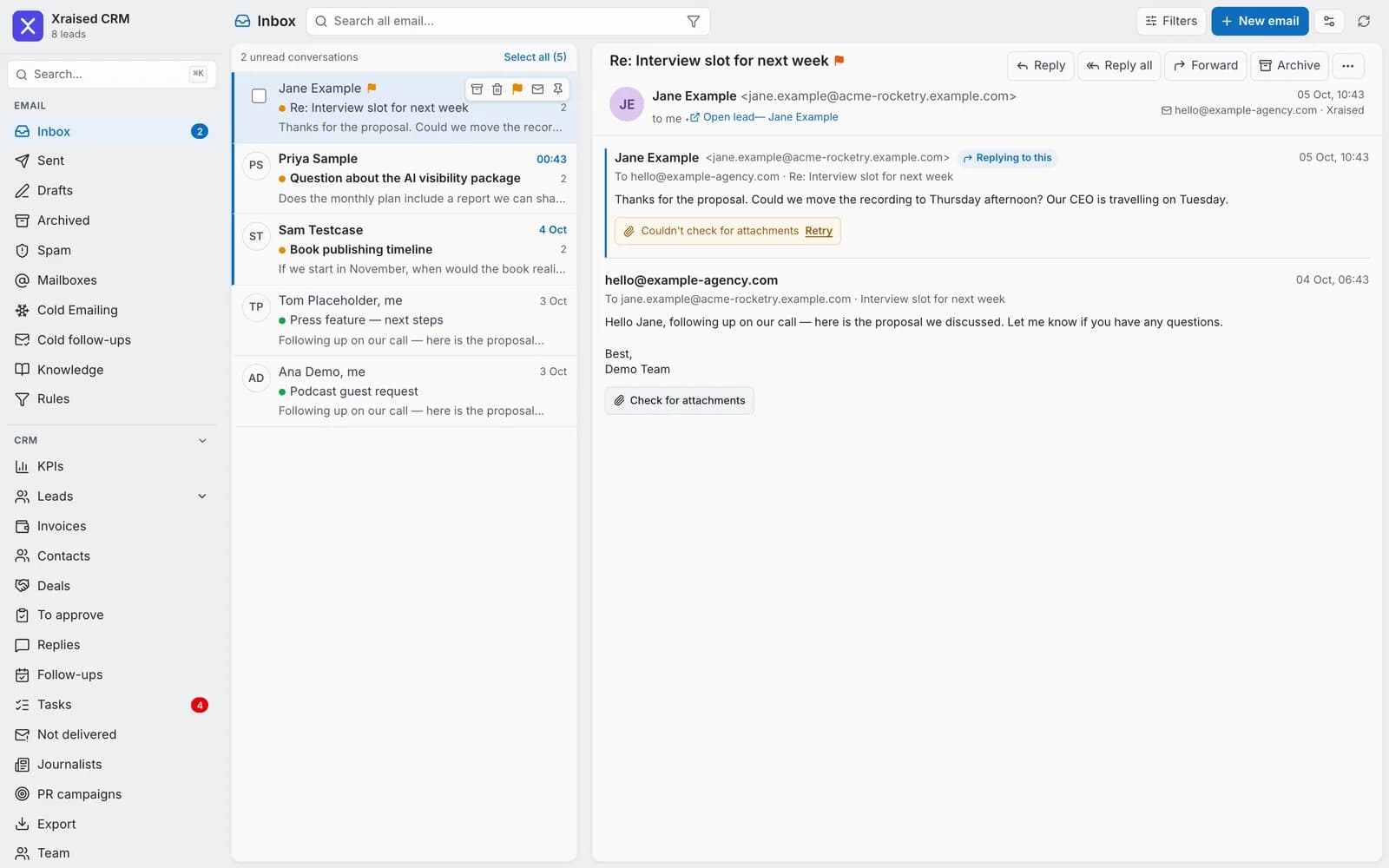Tick the checkbox for Jane Example conversation
The width and height of the screenshot is (1389, 868).
[x=259, y=95]
